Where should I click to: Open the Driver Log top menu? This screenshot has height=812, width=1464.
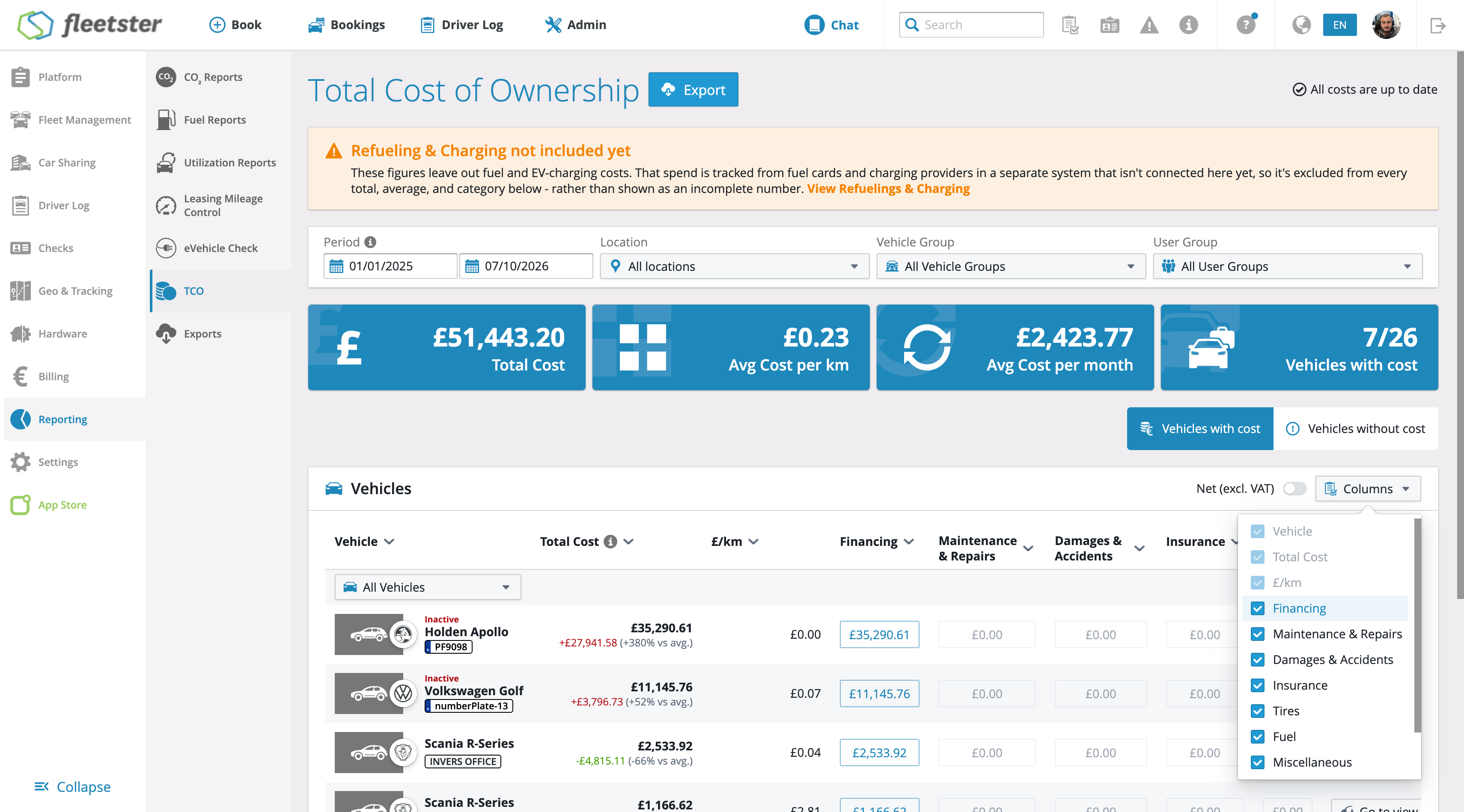click(461, 25)
